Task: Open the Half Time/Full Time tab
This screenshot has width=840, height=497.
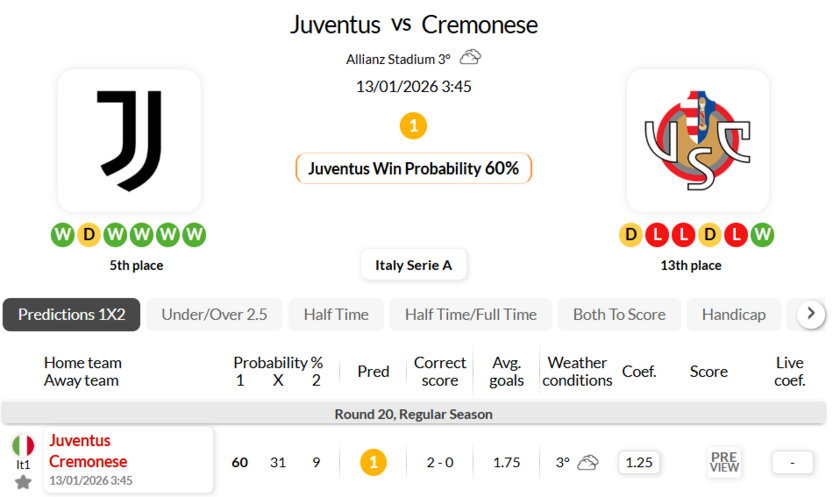Action: (470, 314)
